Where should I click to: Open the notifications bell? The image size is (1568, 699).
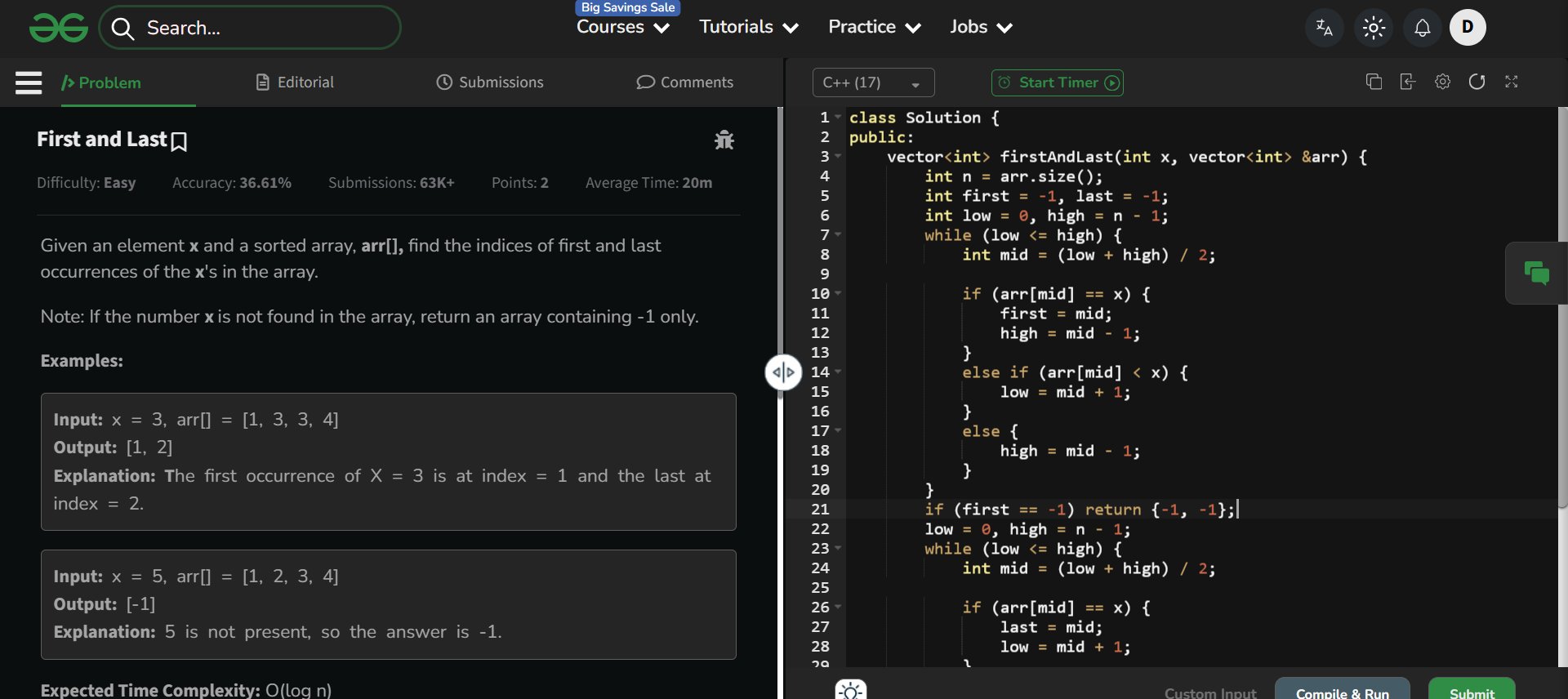(1422, 28)
